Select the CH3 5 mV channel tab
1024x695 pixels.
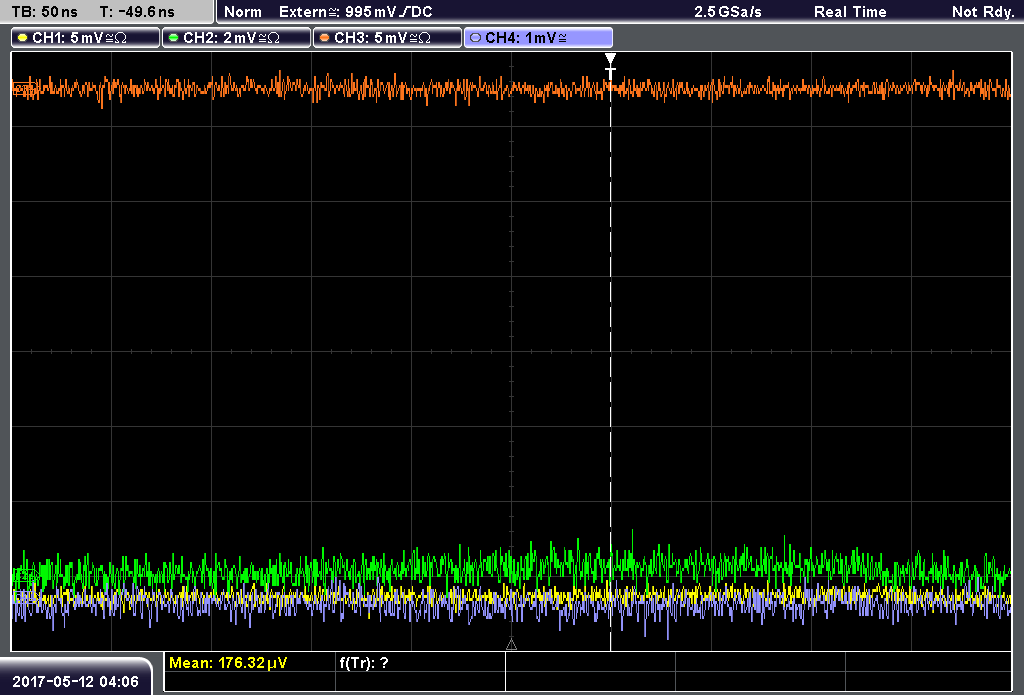[x=387, y=38]
